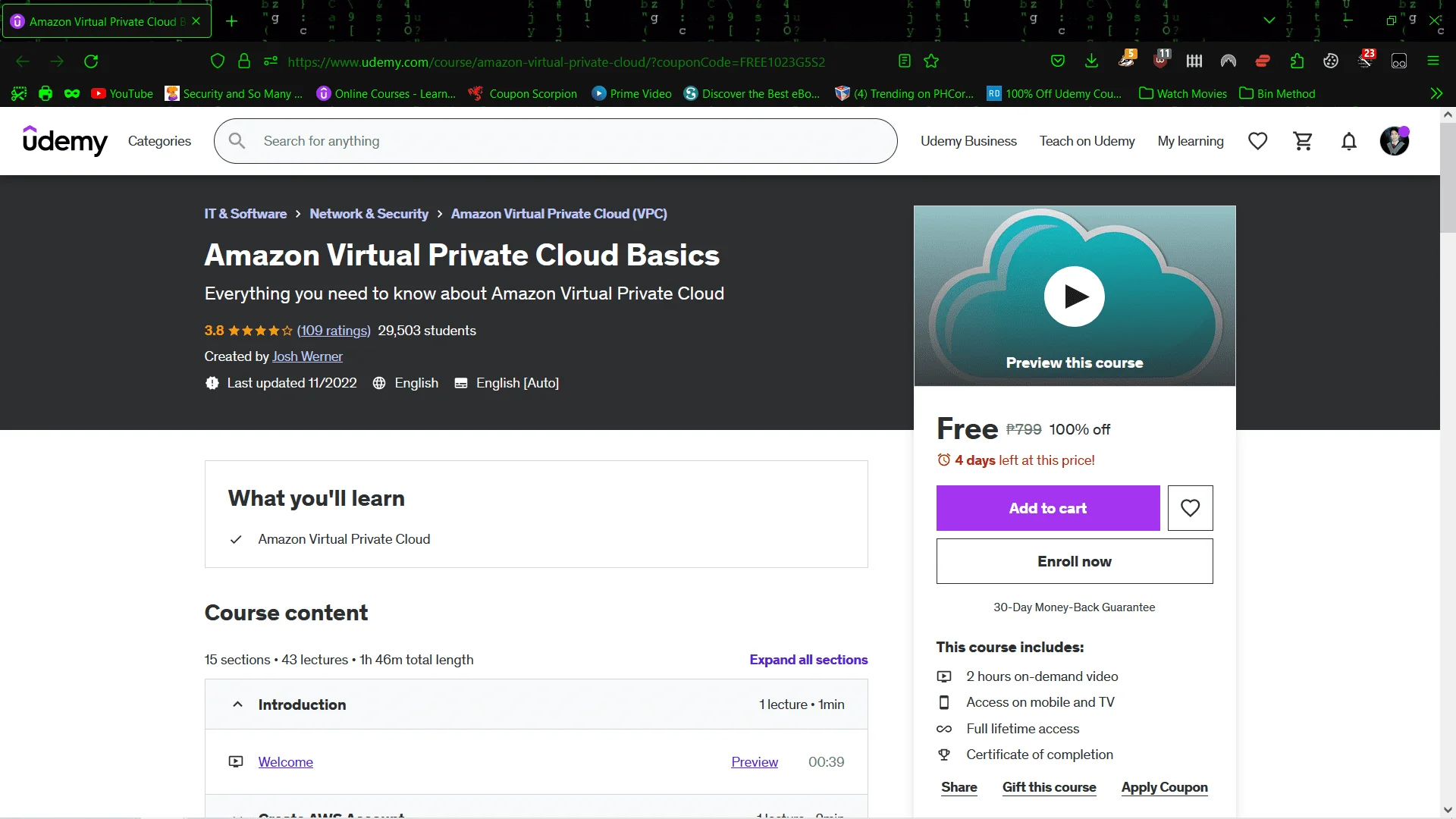This screenshot has height=819, width=1456.
Task: Click the tracking protection shield icon
Action: [218, 61]
